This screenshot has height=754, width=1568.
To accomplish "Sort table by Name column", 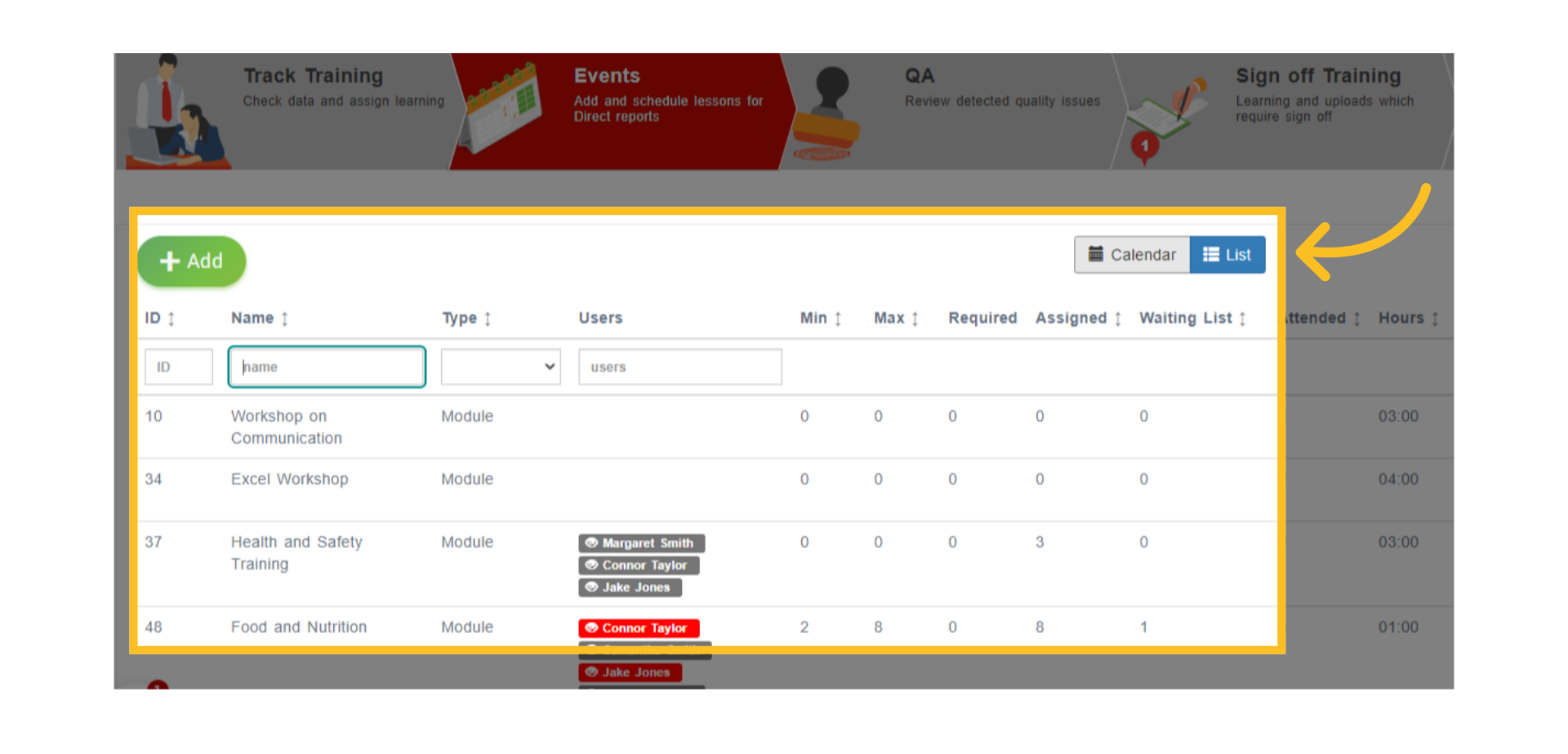I will tap(260, 318).
